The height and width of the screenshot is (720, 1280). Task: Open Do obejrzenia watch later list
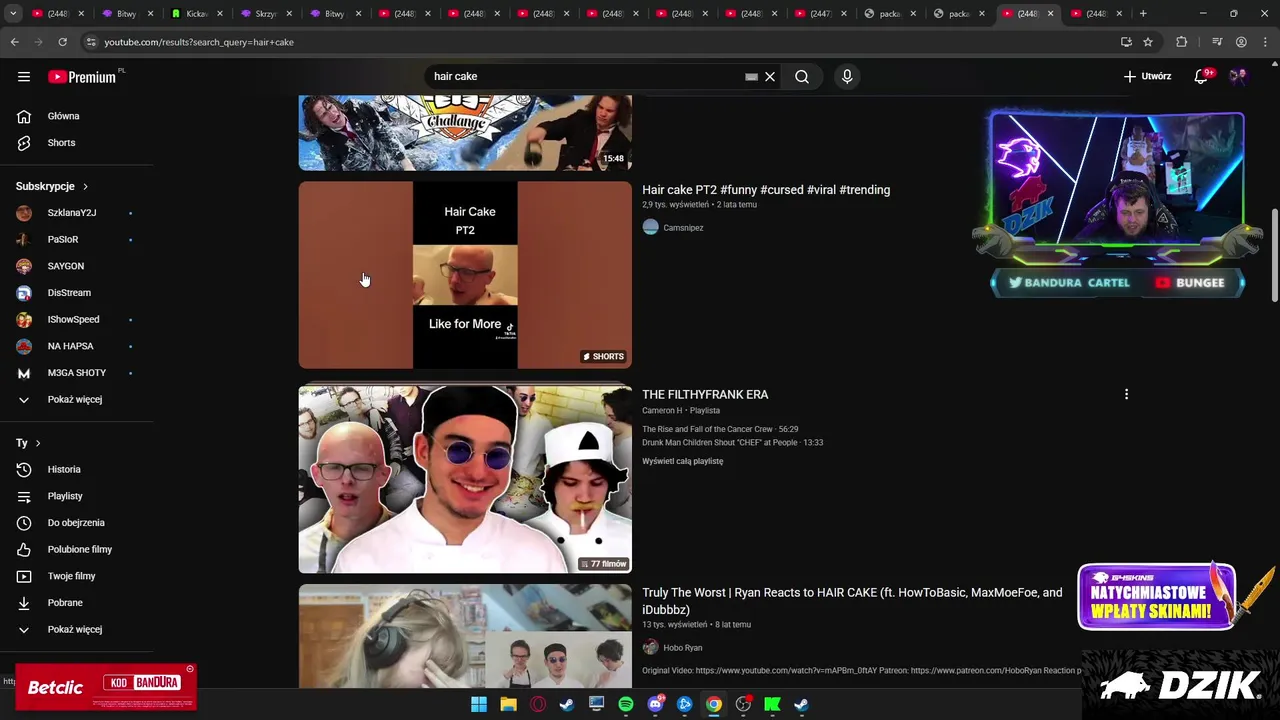click(x=76, y=522)
